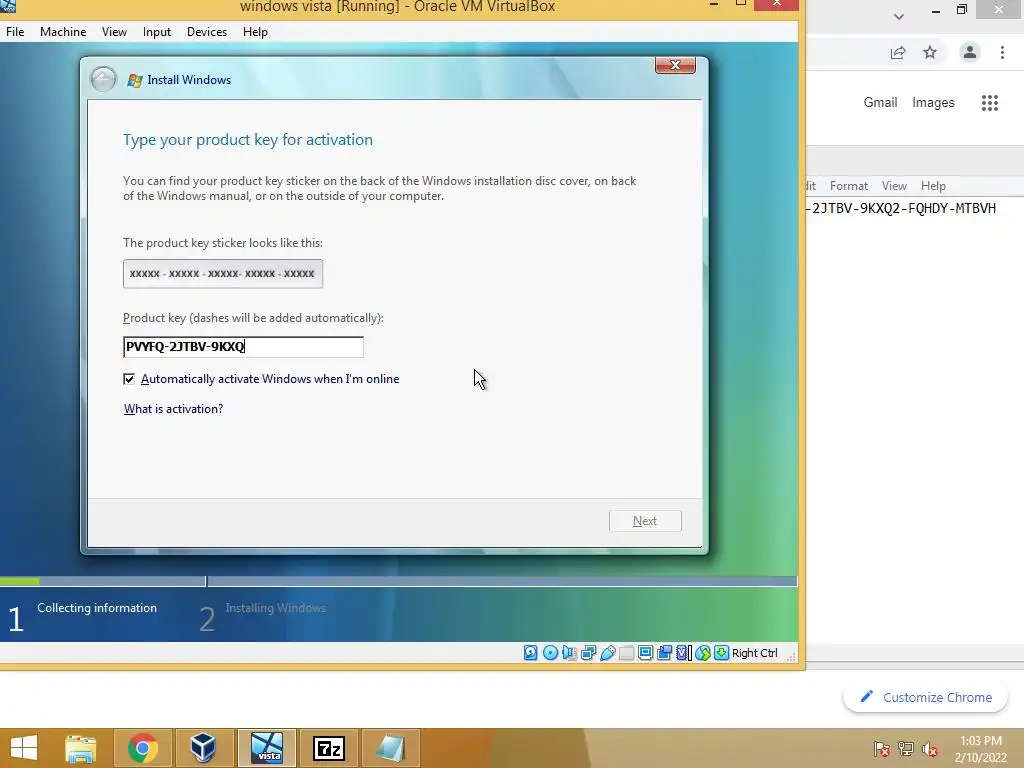Open VirtualBox Manager from the taskbar

[203, 748]
